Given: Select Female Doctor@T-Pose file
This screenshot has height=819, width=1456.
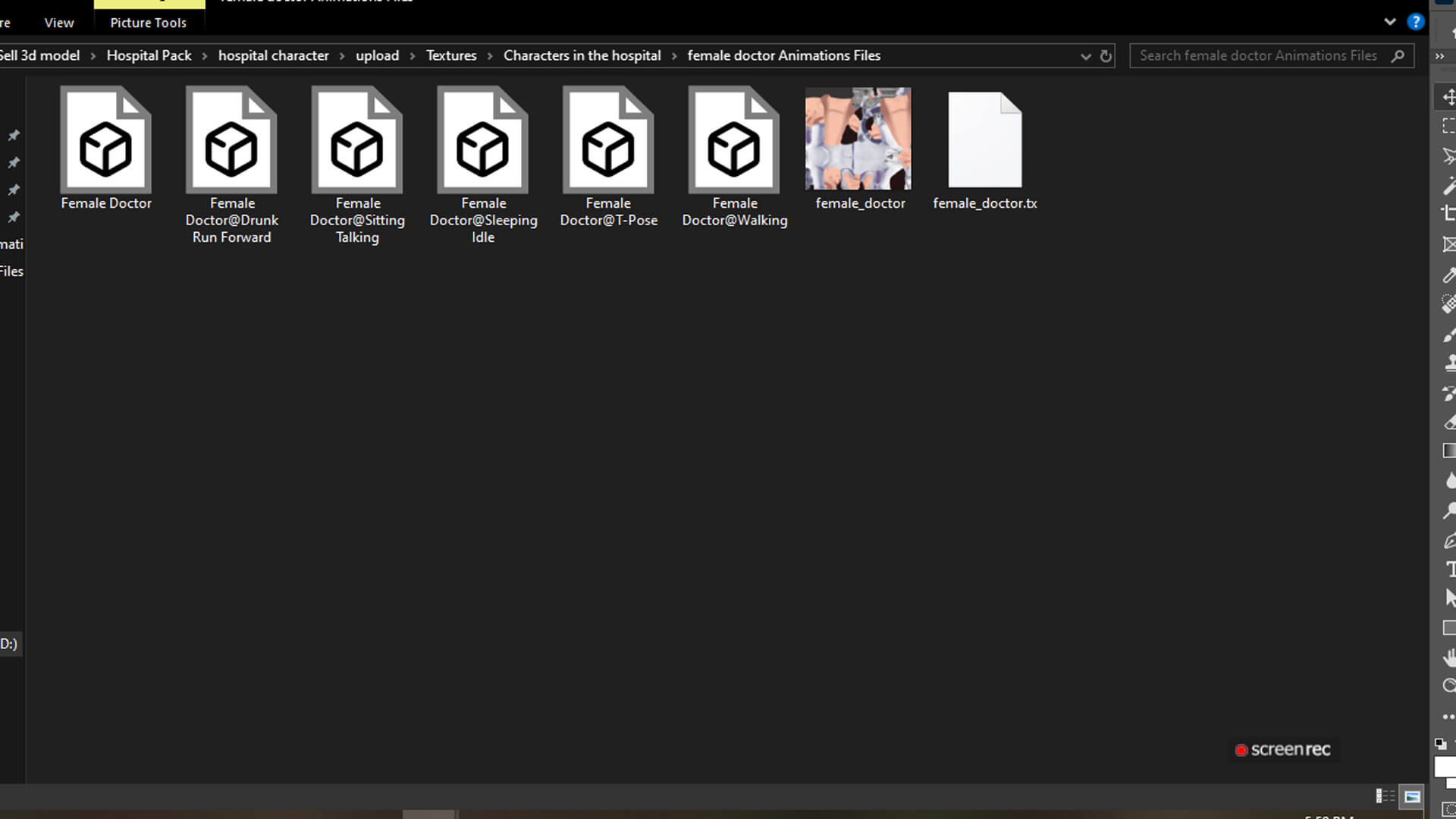Looking at the screenshot, I should pyautogui.click(x=608, y=157).
